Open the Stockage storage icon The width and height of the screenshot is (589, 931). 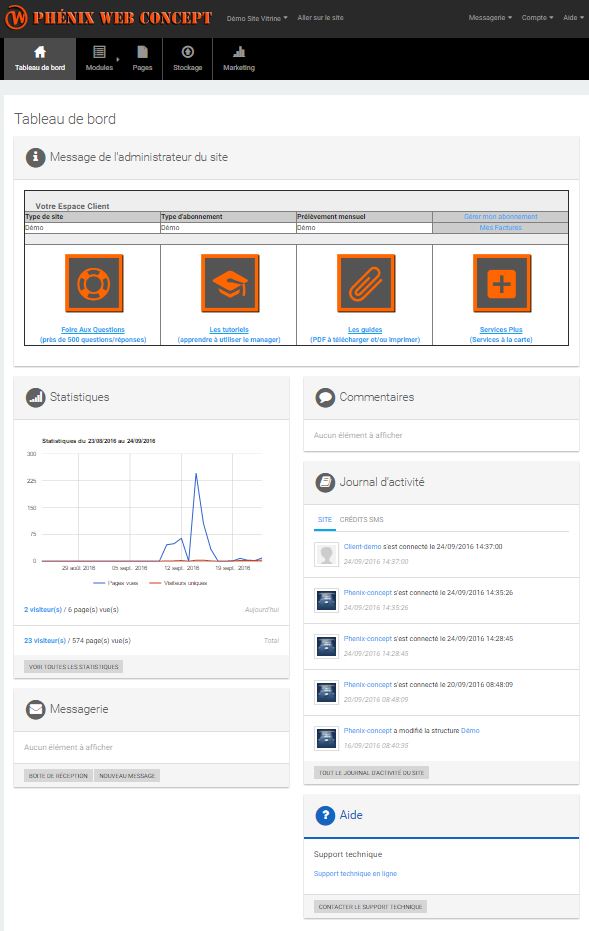tap(188, 52)
